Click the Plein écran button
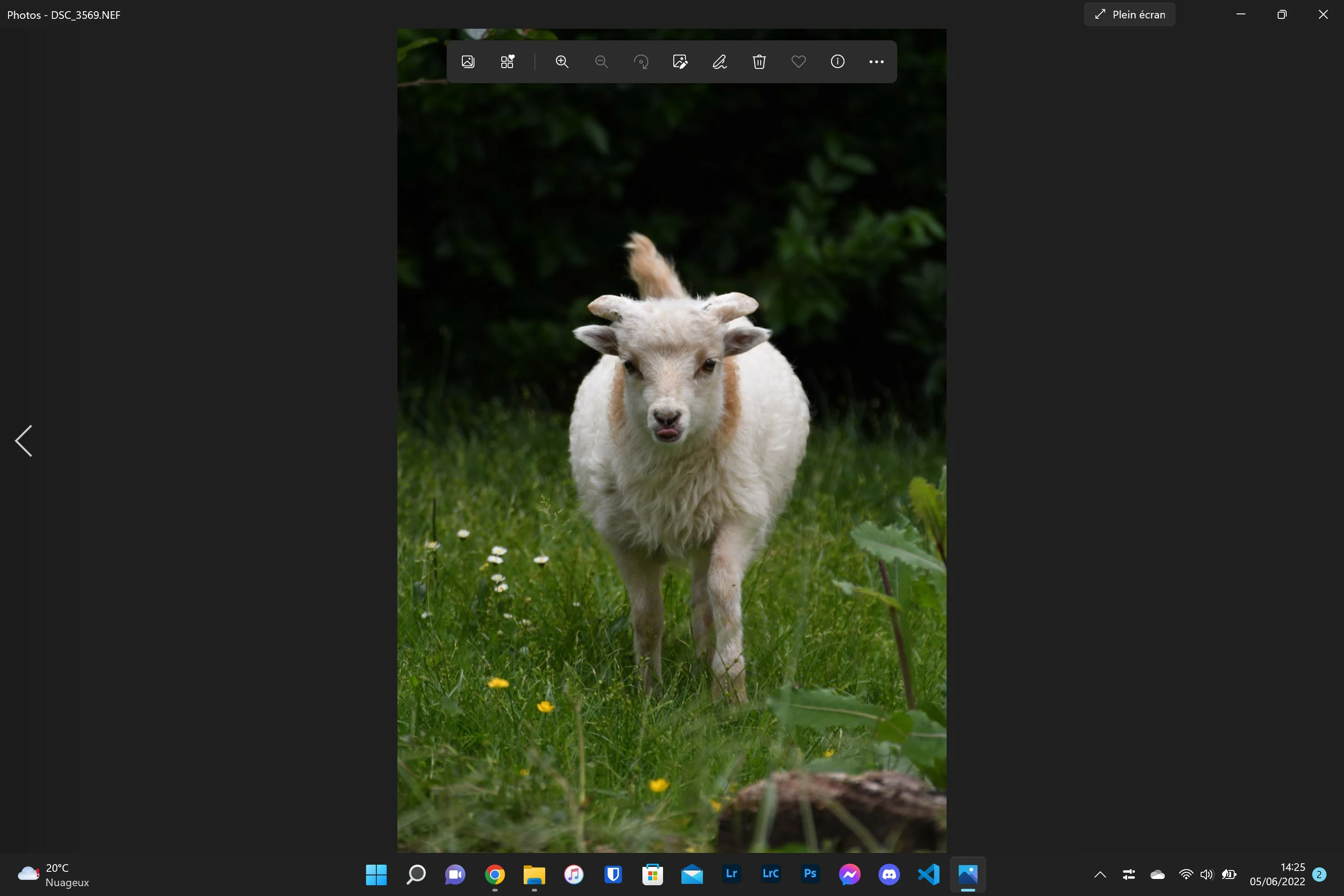The width and height of the screenshot is (1344, 896). pyautogui.click(x=1129, y=15)
